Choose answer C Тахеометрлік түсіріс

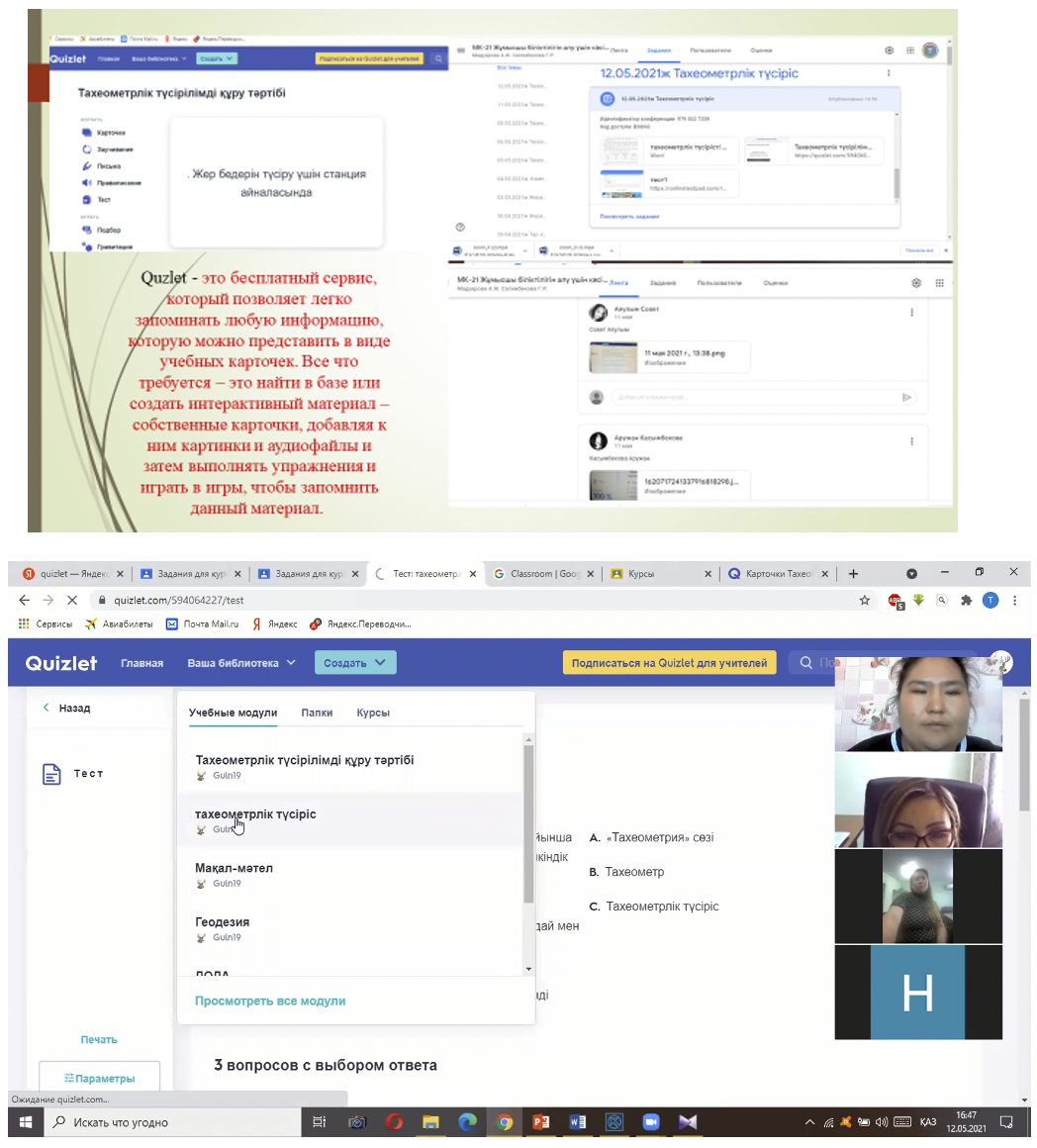tap(654, 907)
